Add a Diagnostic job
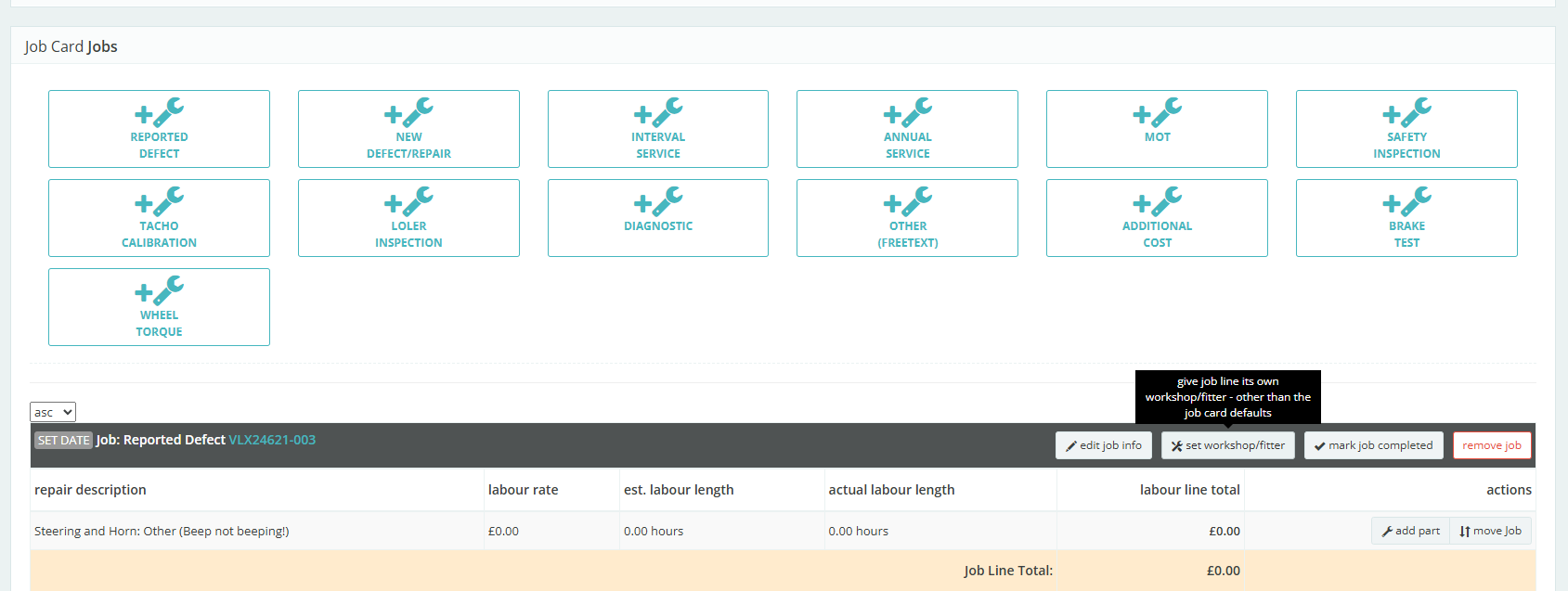1568x591 pixels. pyautogui.click(x=658, y=218)
